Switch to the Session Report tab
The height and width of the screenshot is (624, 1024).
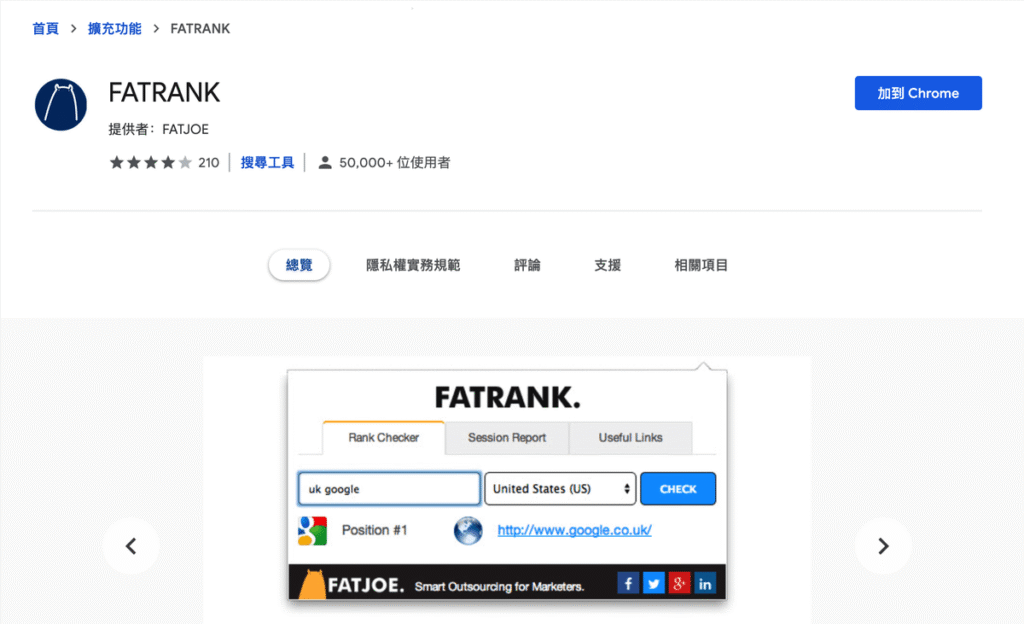tap(507, 438)
